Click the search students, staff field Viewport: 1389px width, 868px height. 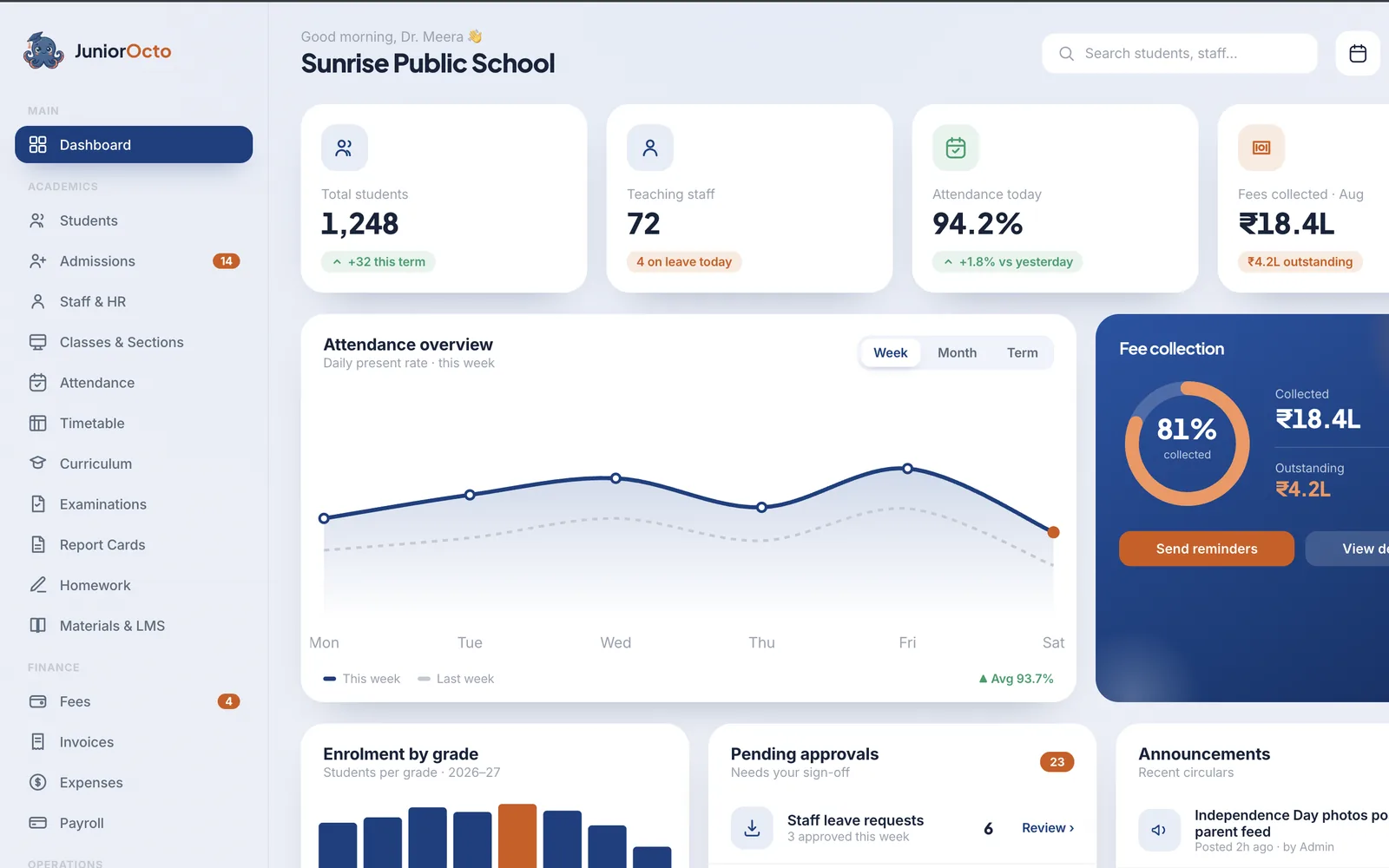pyautogui.click(x=1179, y=54)
